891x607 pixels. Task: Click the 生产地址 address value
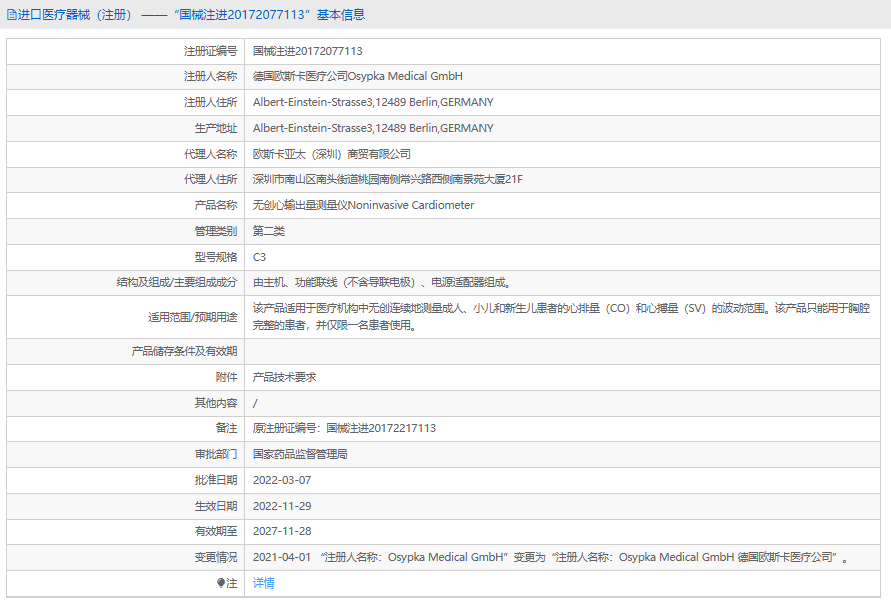pyautogui.click(x=373, y=128)
